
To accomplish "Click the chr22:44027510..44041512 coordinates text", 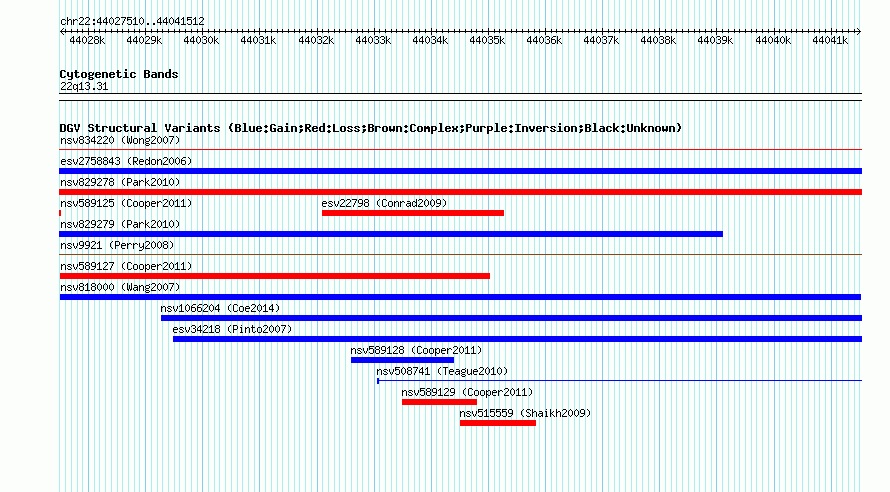I will [132, 21].
